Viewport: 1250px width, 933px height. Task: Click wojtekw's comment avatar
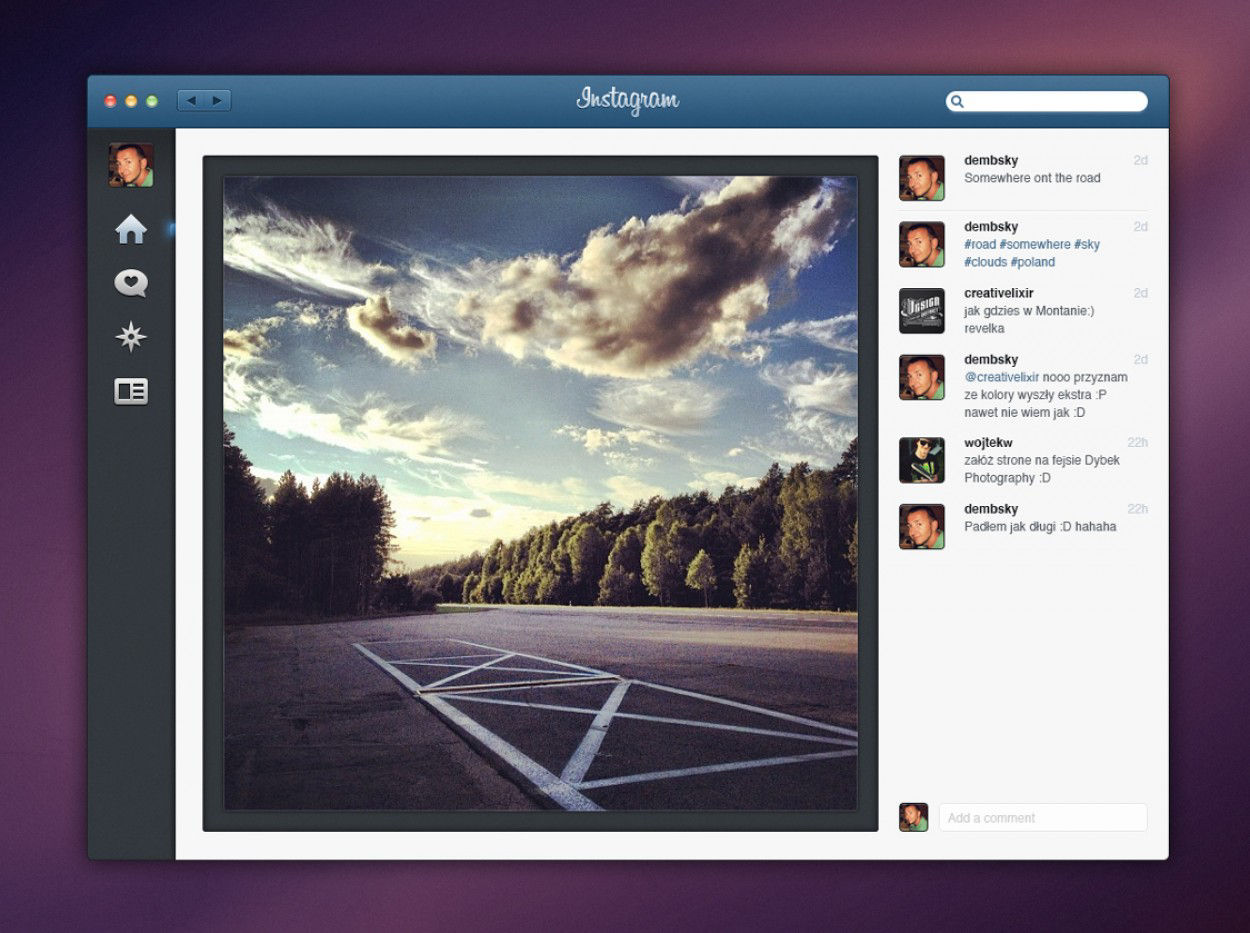tap(921, 460)
